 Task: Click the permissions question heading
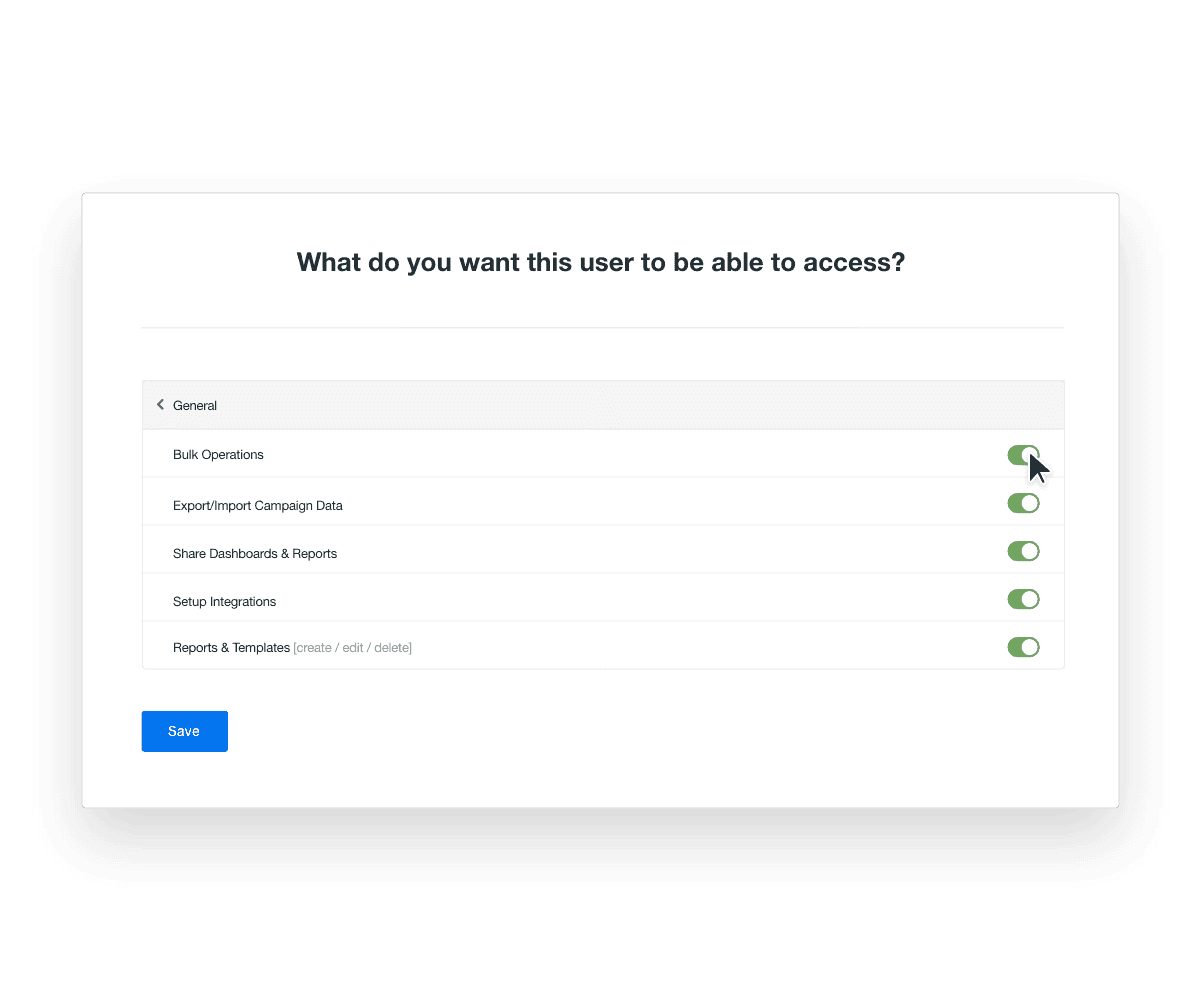[x=600, y=262]
